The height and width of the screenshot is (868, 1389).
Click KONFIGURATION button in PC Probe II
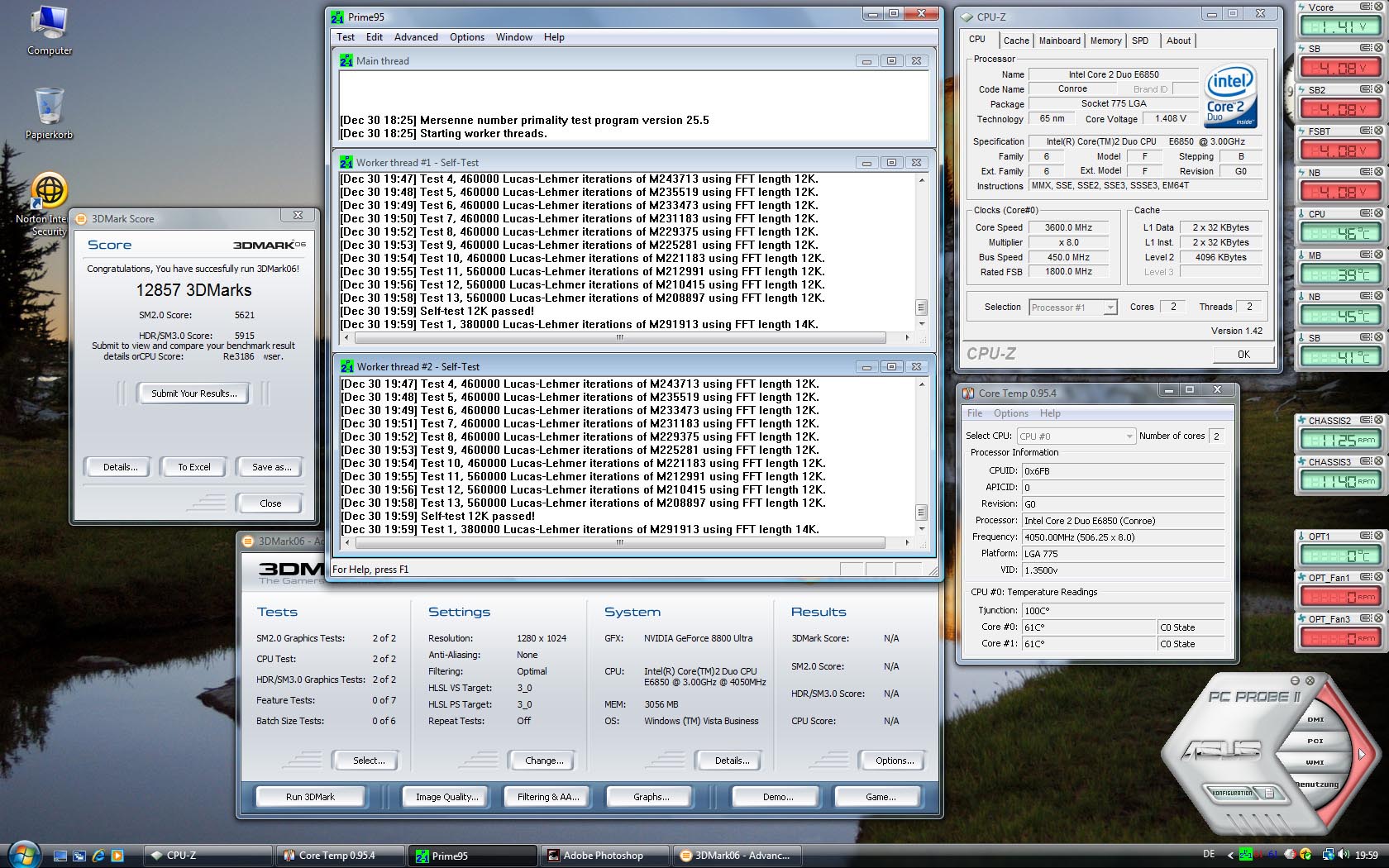tap(1232, 793)
